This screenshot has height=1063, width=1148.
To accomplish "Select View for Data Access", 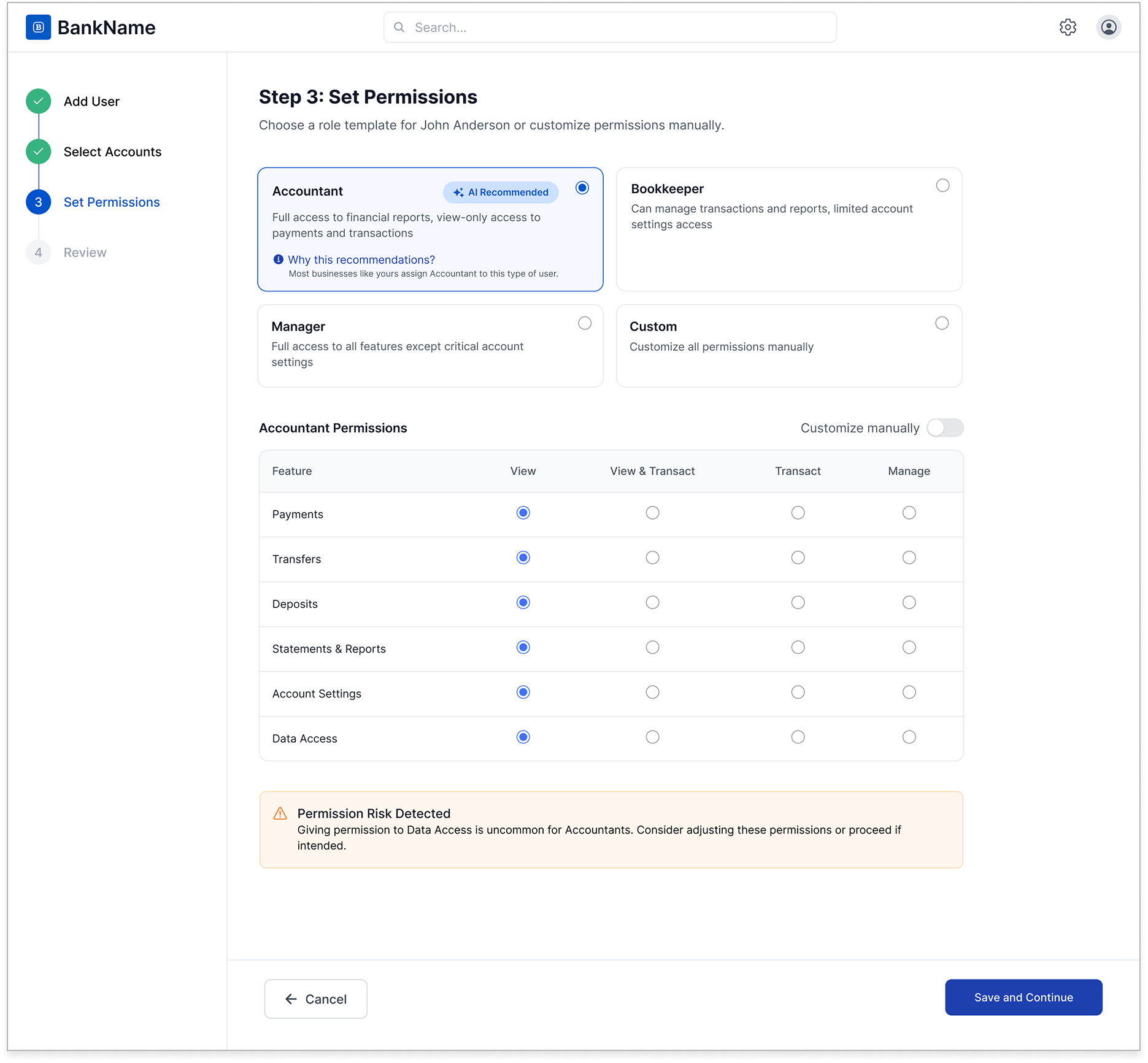I will pos(523,737).
